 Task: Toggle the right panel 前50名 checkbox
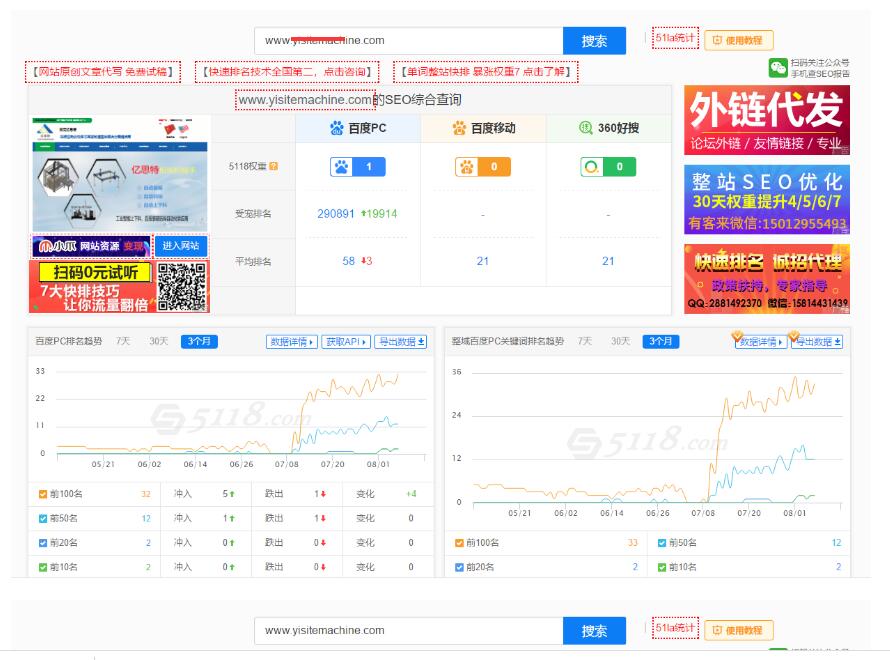tap(662, 543)
